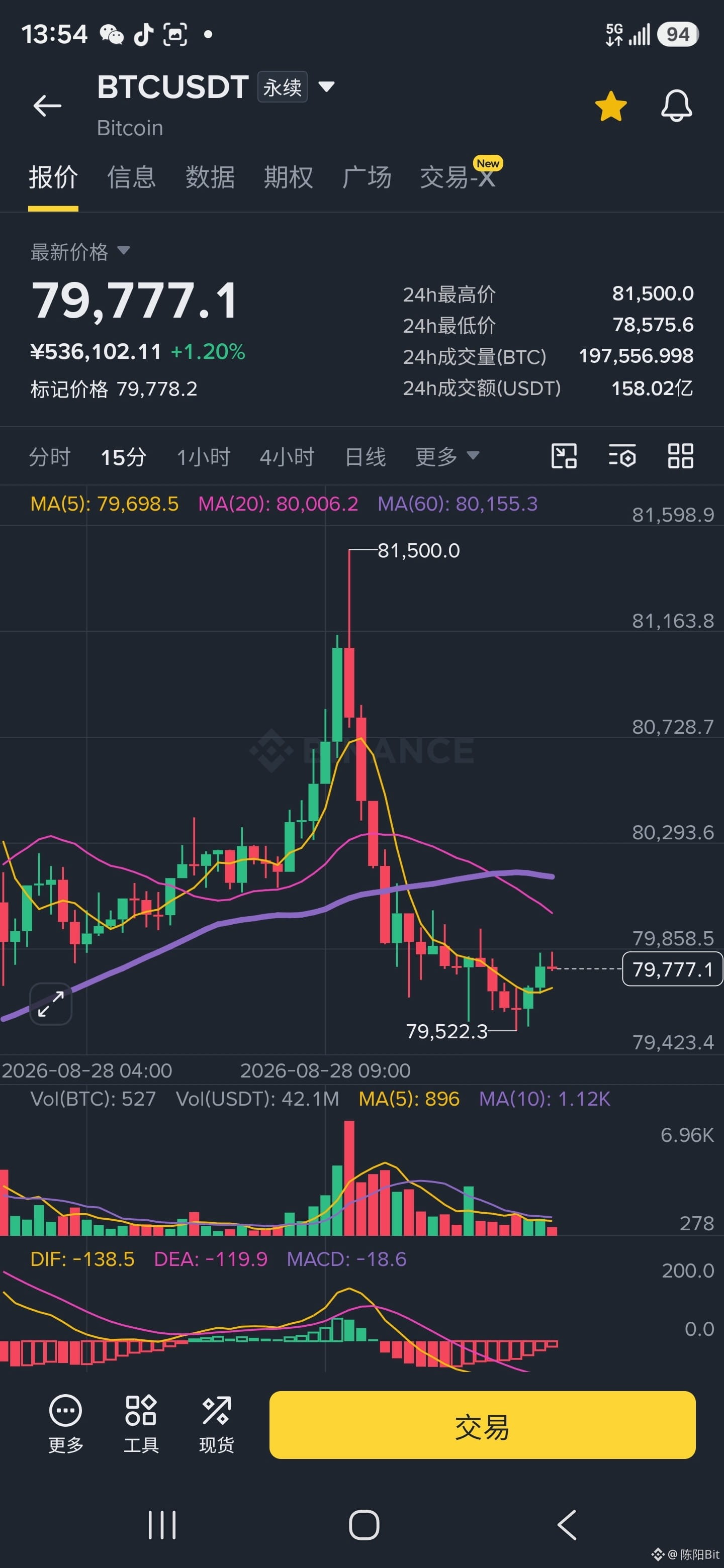Tap the volume MA(10): 1.12K label
This screenshot has width=724, height=1568.
click(x=545, y=1099)
